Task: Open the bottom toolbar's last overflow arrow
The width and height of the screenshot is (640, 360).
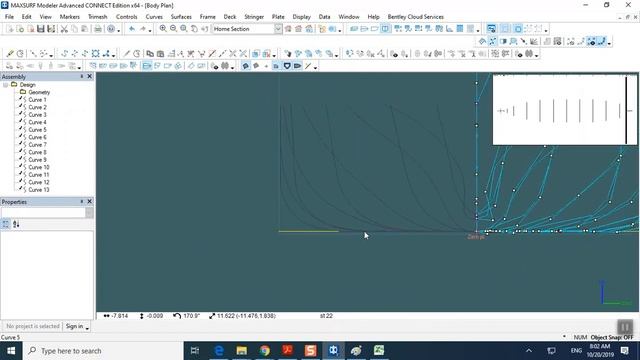Action: pyautogui.click(x=315, y=67)
